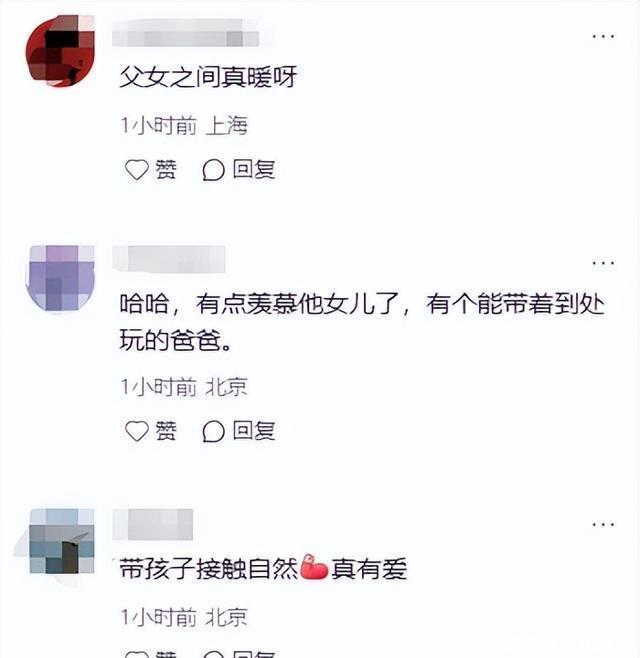Click reply bubble icon under 哈哈，有点羡慕 comment
The image size is (640, 658).
213,431
